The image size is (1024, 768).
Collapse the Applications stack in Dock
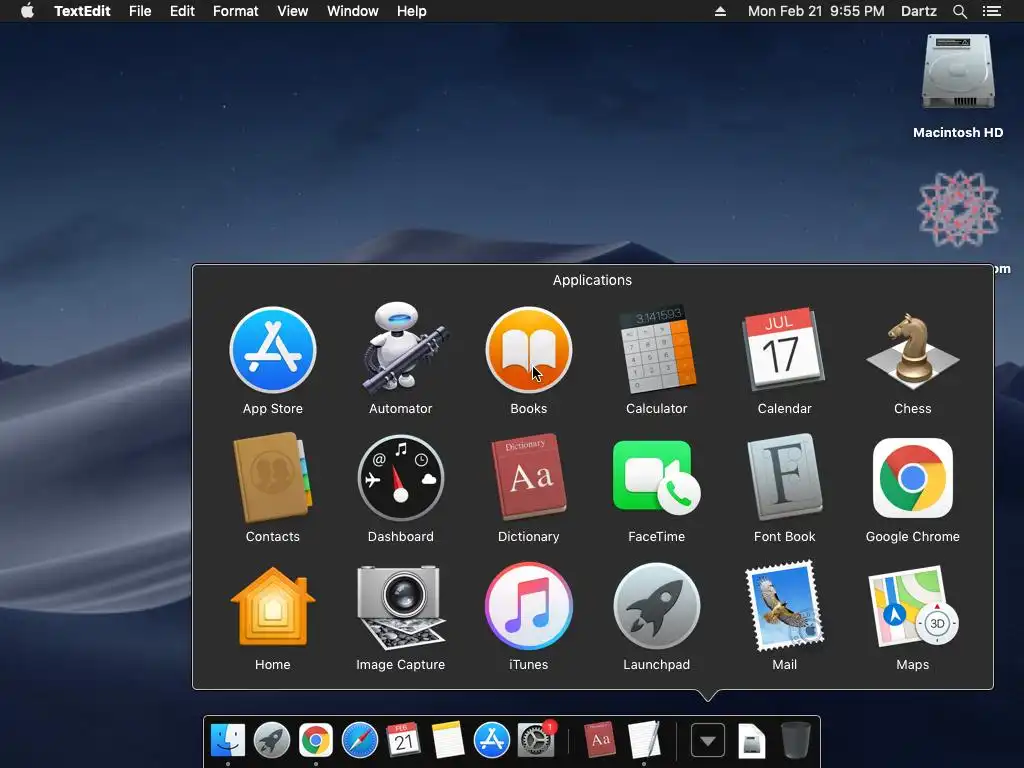tap(708, 741)
